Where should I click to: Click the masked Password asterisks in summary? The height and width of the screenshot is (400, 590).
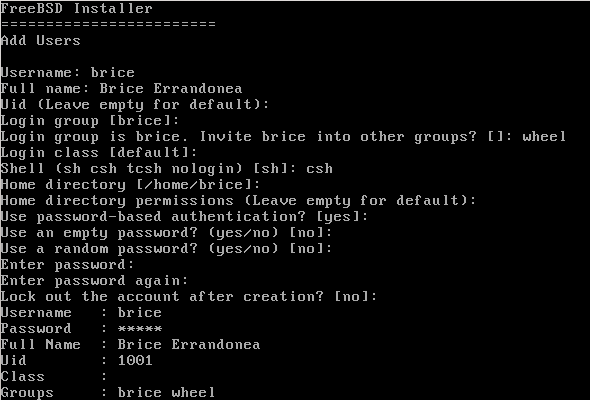pos(140,329)
